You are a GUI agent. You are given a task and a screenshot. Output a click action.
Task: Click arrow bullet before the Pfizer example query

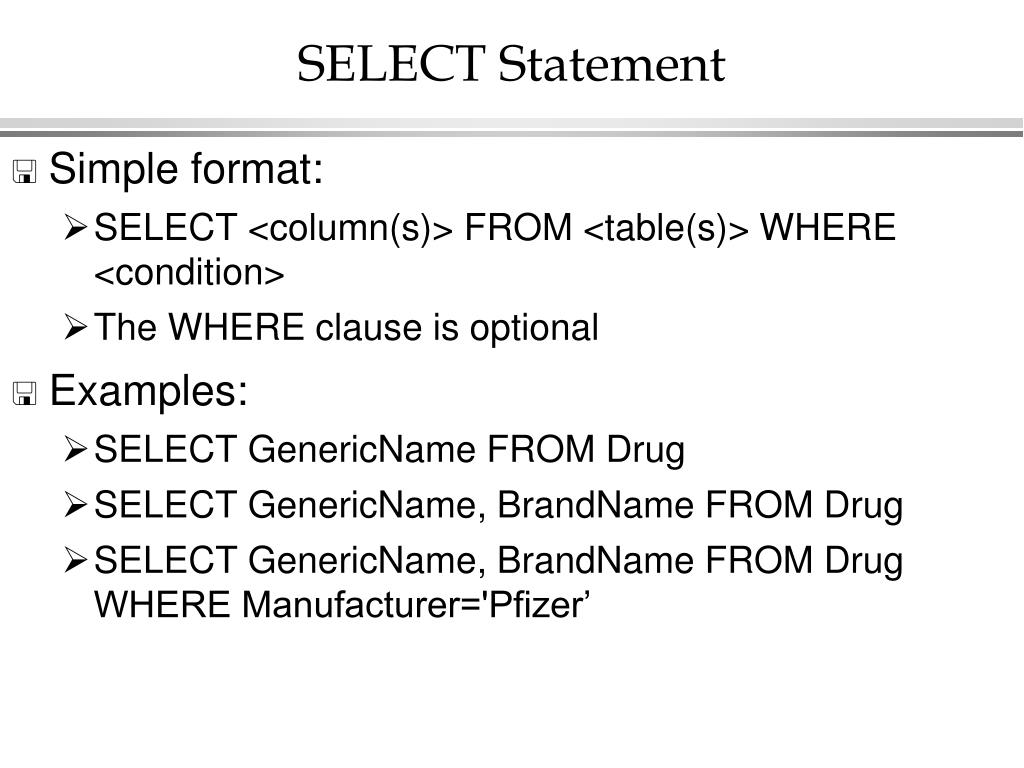[x=76, y=560]
